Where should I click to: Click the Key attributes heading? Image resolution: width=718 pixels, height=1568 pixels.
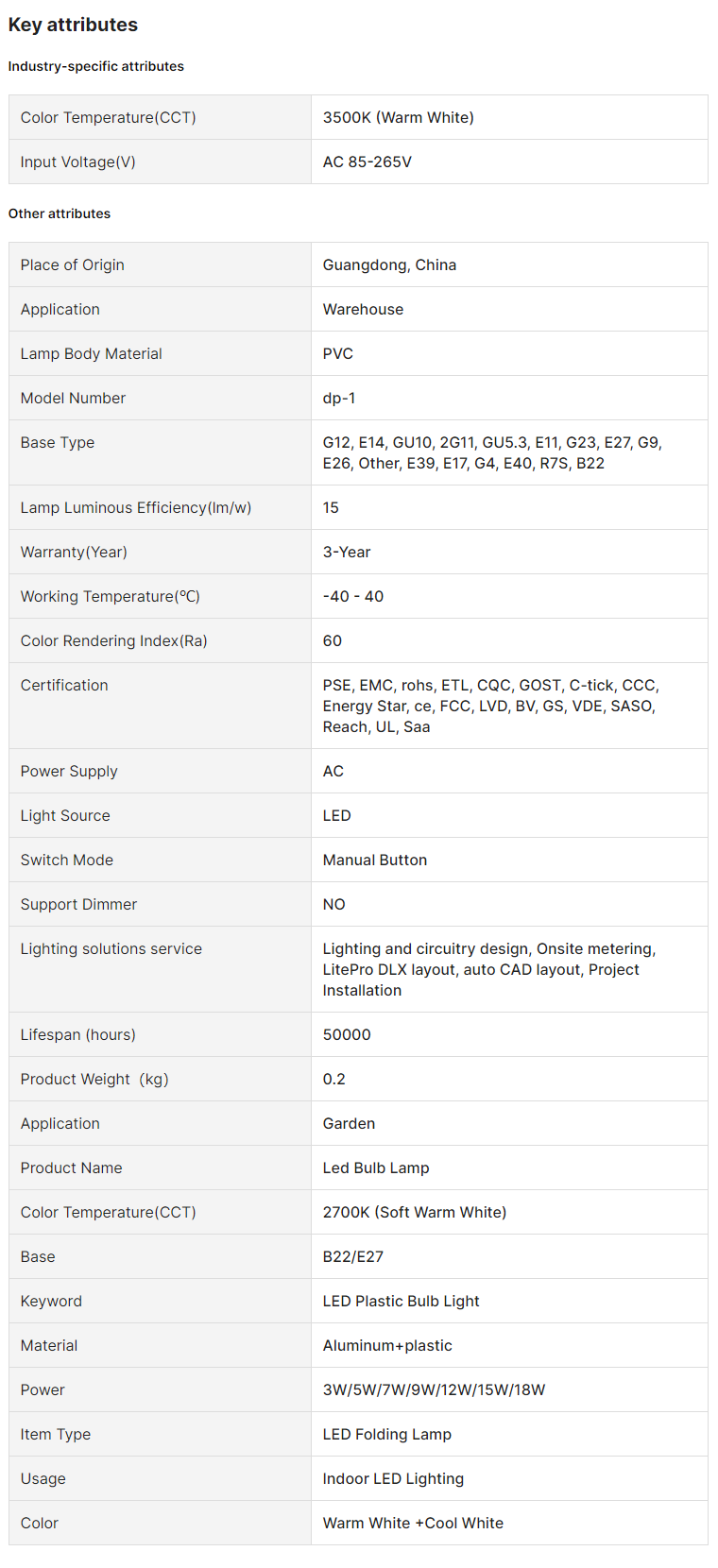click(x=73, y=25)
